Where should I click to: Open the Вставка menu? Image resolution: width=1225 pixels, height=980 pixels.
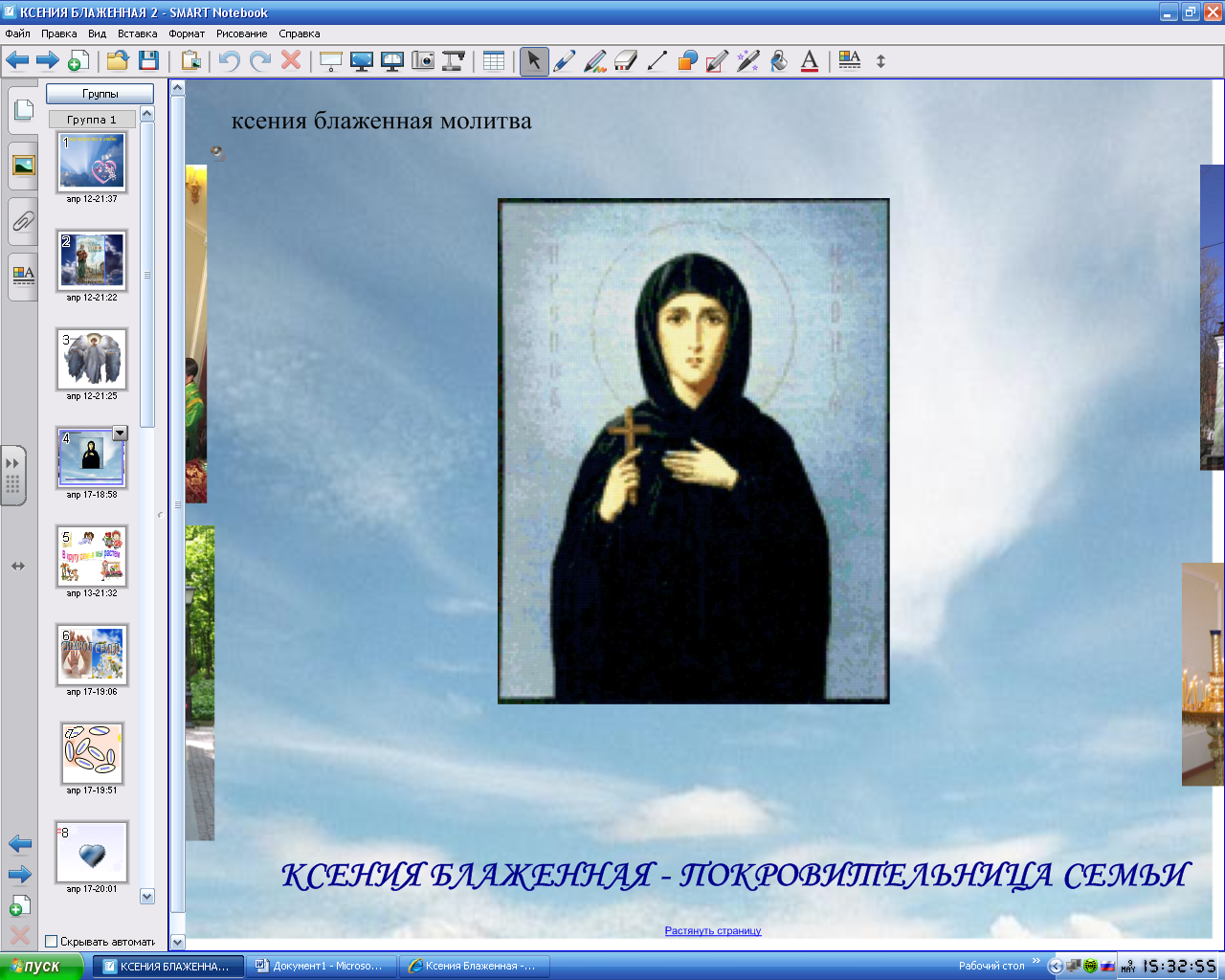coord(138,33)
